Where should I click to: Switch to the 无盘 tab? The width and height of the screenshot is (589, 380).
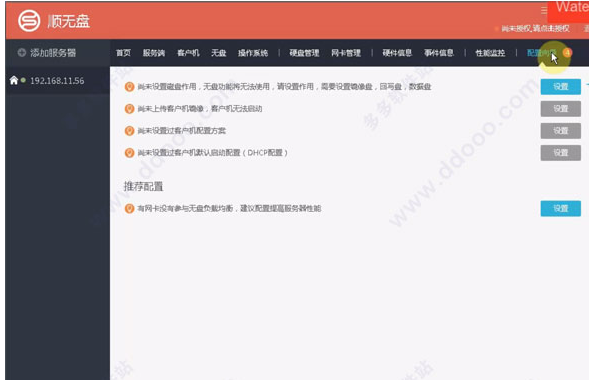[219, 53]
